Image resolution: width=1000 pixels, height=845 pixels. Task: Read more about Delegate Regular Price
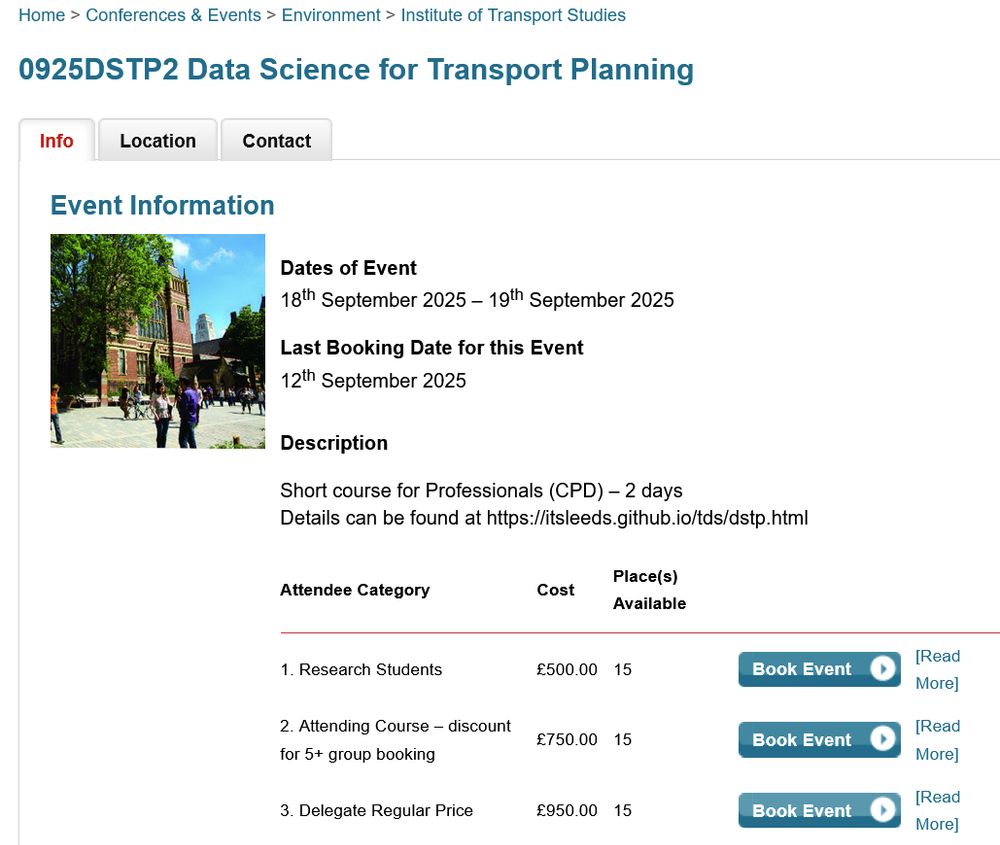[938, 811]
